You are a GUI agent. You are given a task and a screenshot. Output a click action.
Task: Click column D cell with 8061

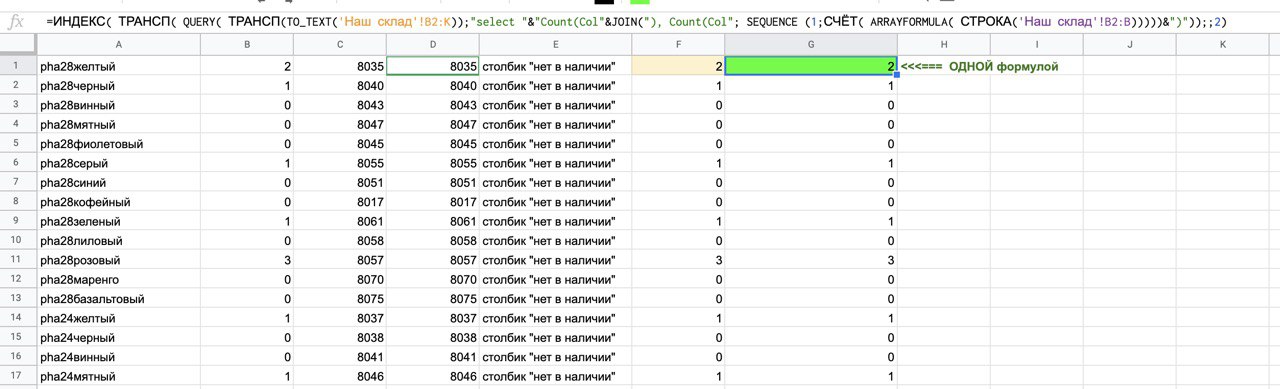tap(433, 221)
